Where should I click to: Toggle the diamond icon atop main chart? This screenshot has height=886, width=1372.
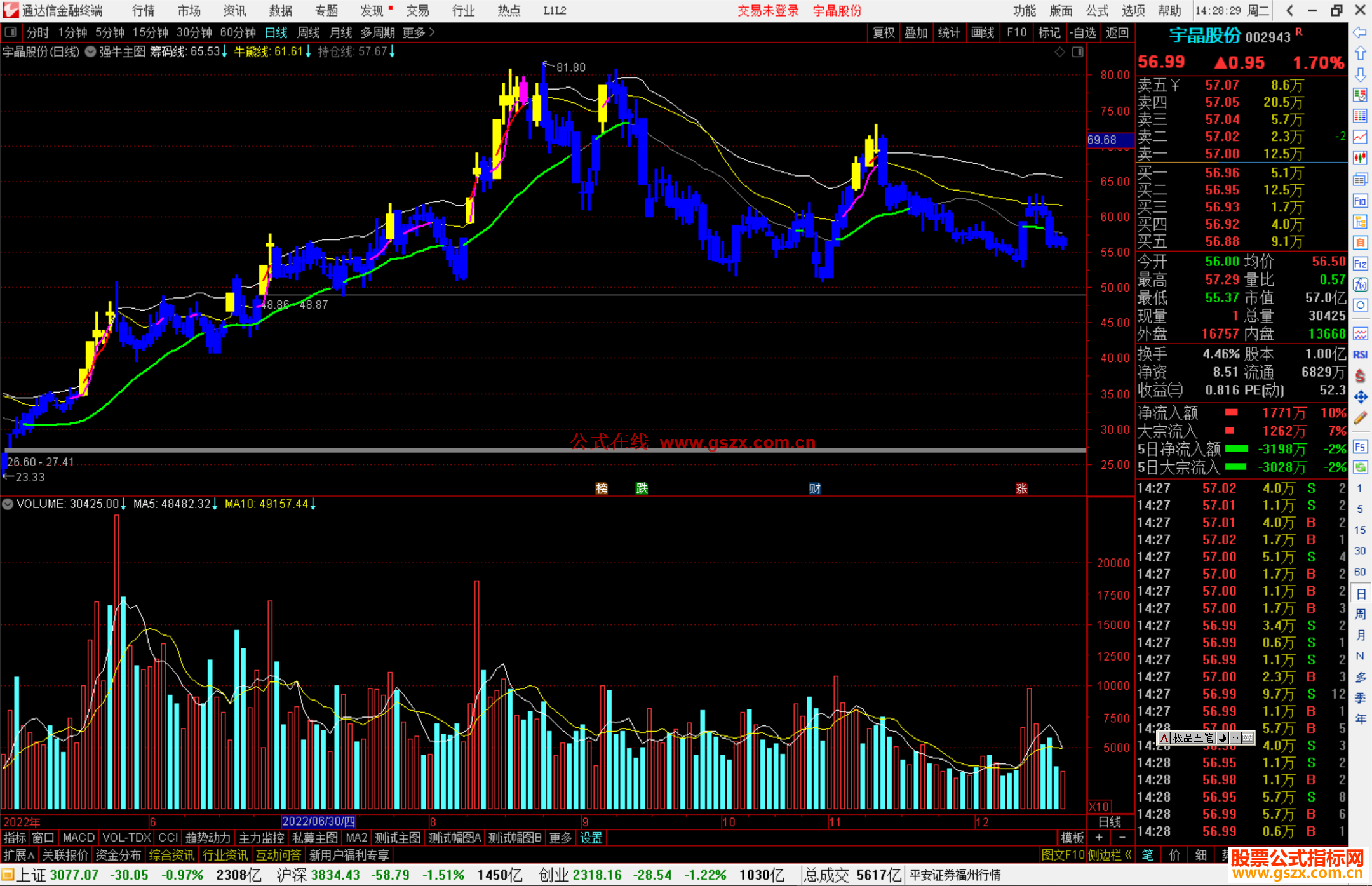[1059, 52]
